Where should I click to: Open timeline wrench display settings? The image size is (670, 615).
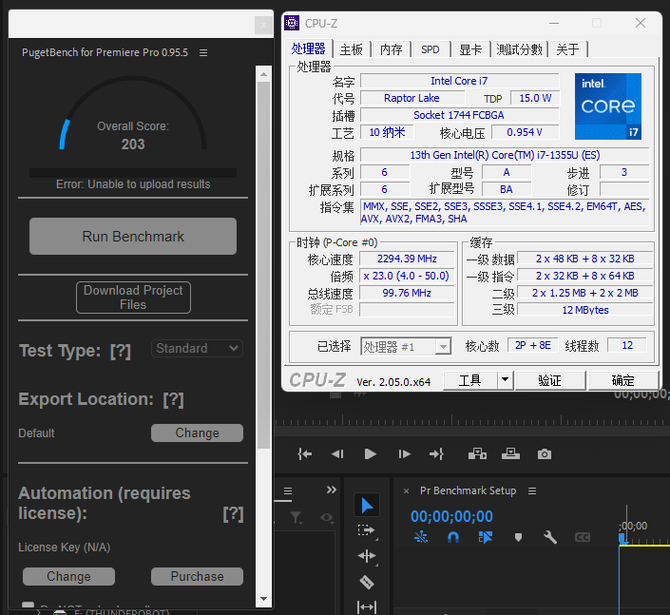click(x=550, y=537)
